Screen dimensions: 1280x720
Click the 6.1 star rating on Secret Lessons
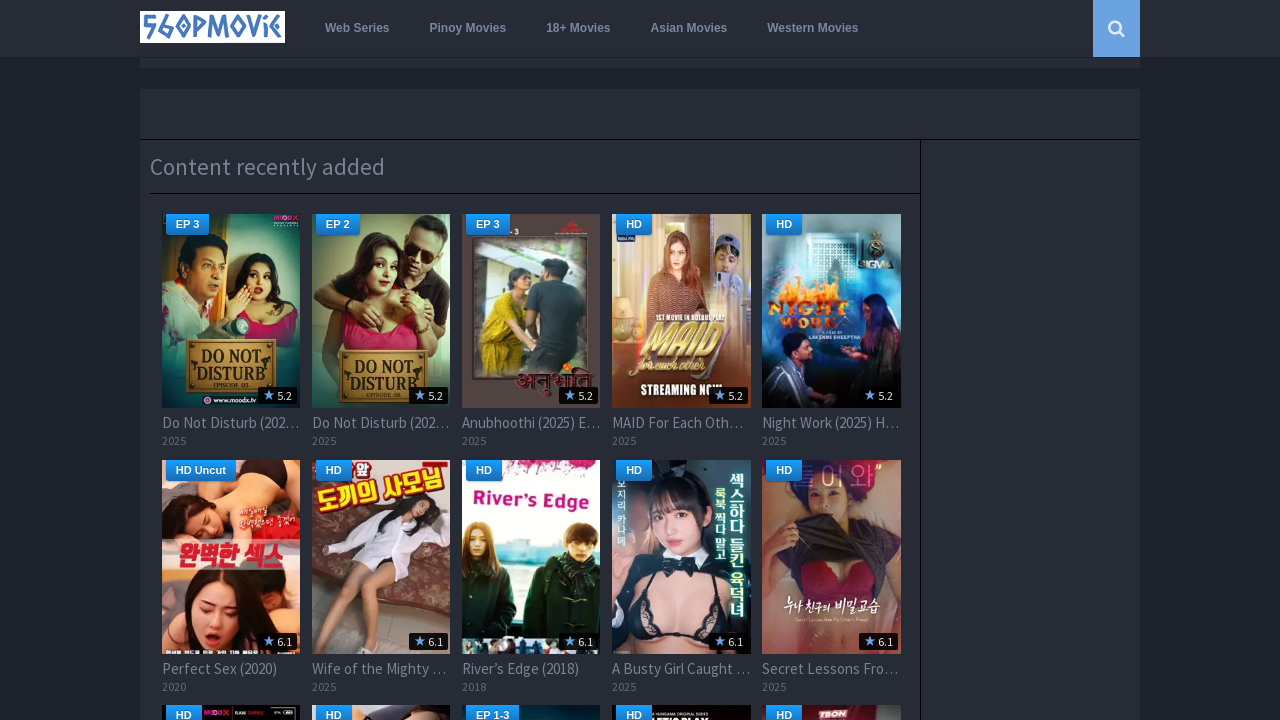pyautogui.click(x=879, y=642)
